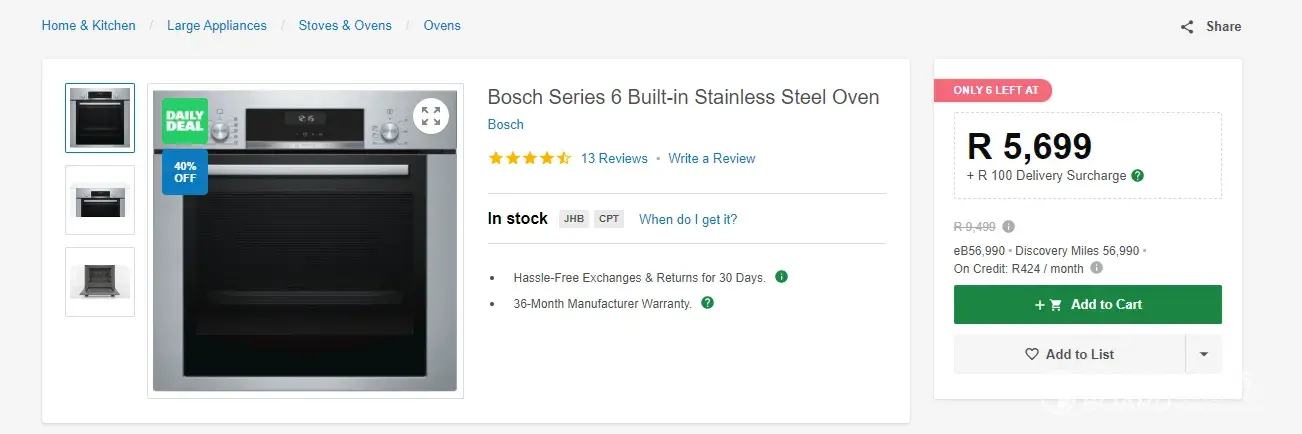The image size is (1302, 434).
Task: Open the Ovens breadcrumb link
Action: (442, 25)
